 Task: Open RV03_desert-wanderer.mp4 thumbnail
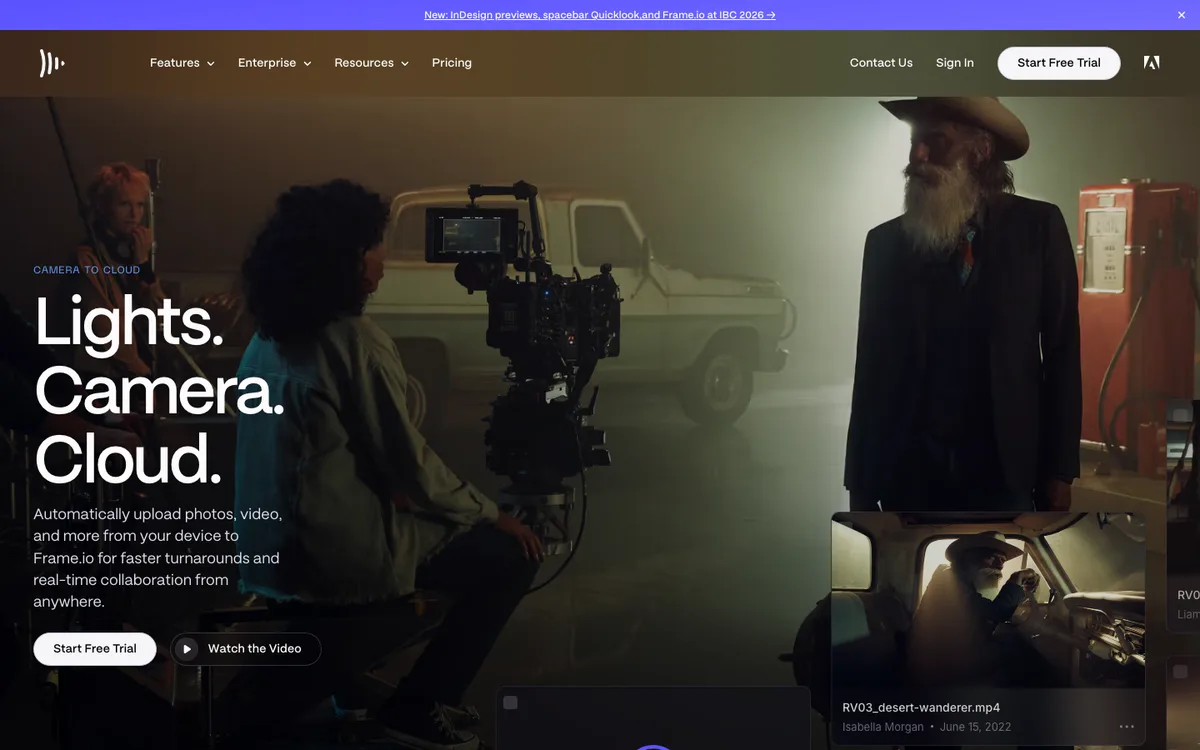(x=988, y=600)
